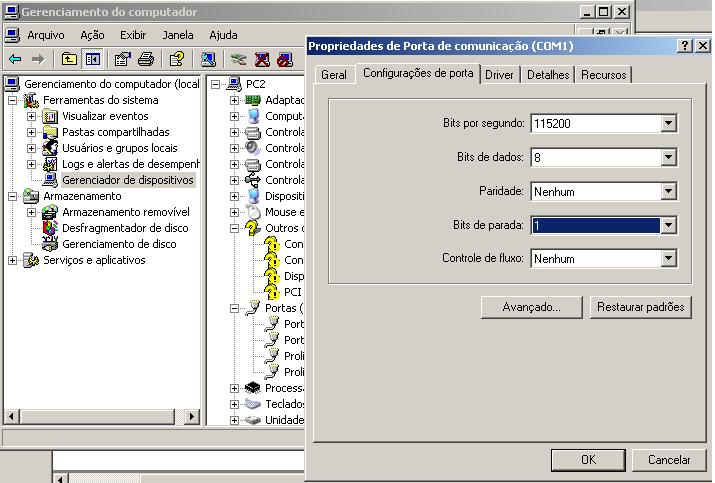This screenshot has width=715, height=483.
Task: Collapse the Portas node in device tree
Action: click(x=234, y=308)
